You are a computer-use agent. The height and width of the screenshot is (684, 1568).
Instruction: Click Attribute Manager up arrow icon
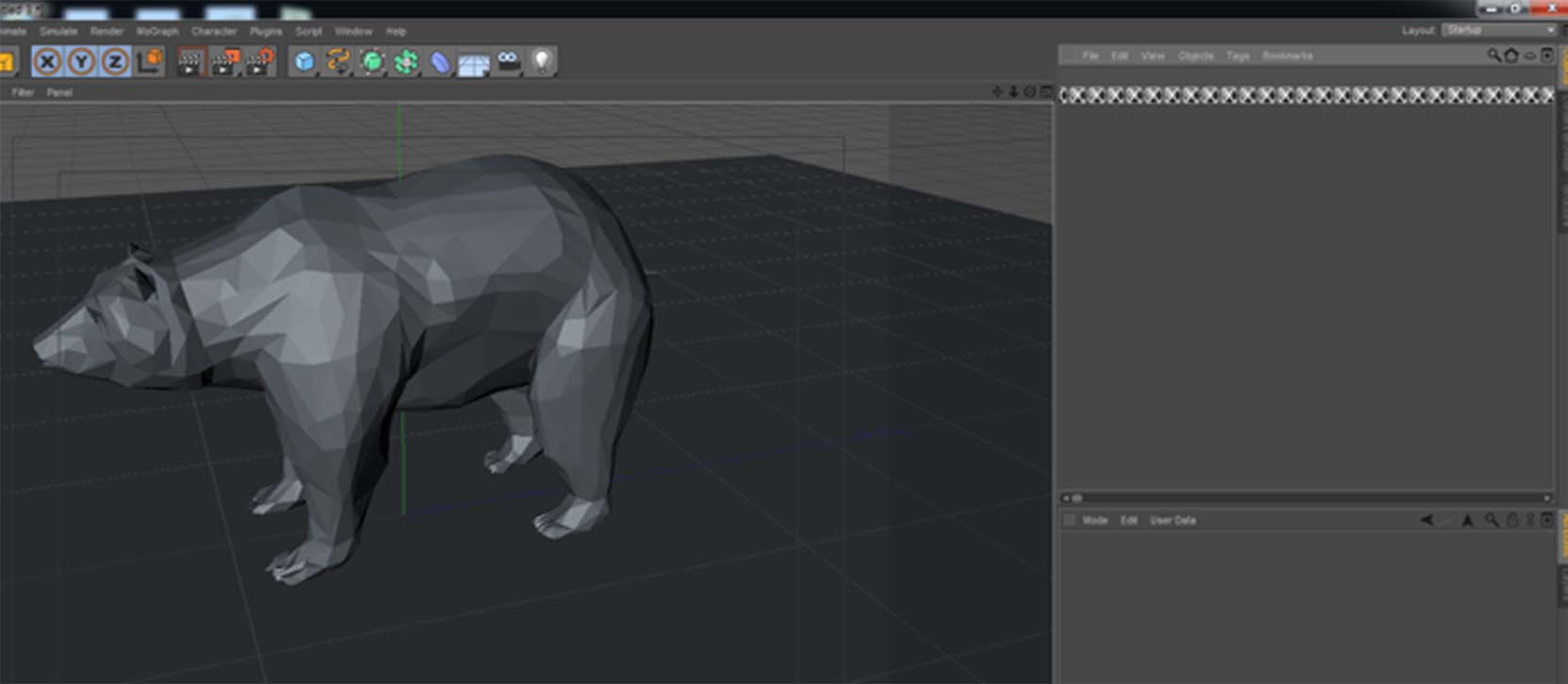(x=1468, y=521)
